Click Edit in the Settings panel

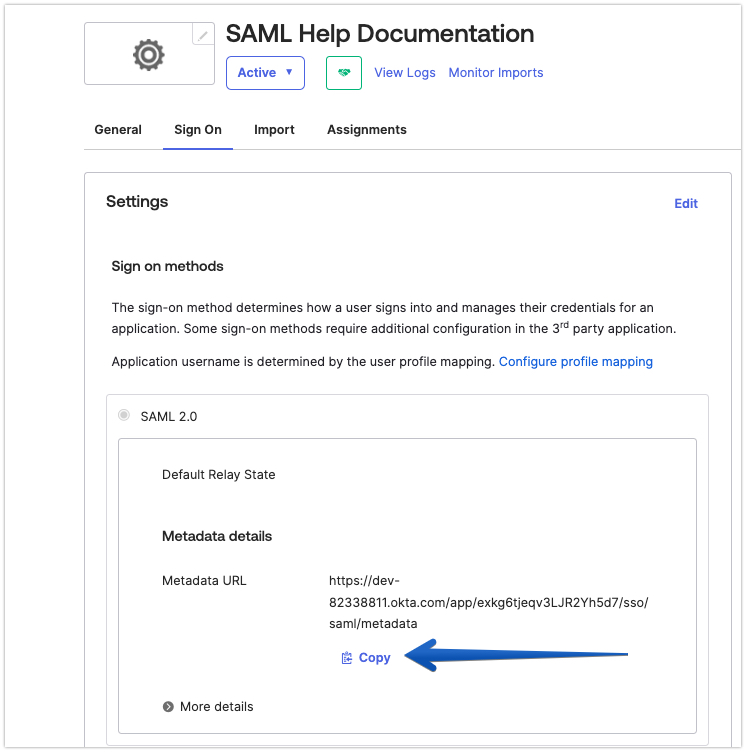[686, 204]
